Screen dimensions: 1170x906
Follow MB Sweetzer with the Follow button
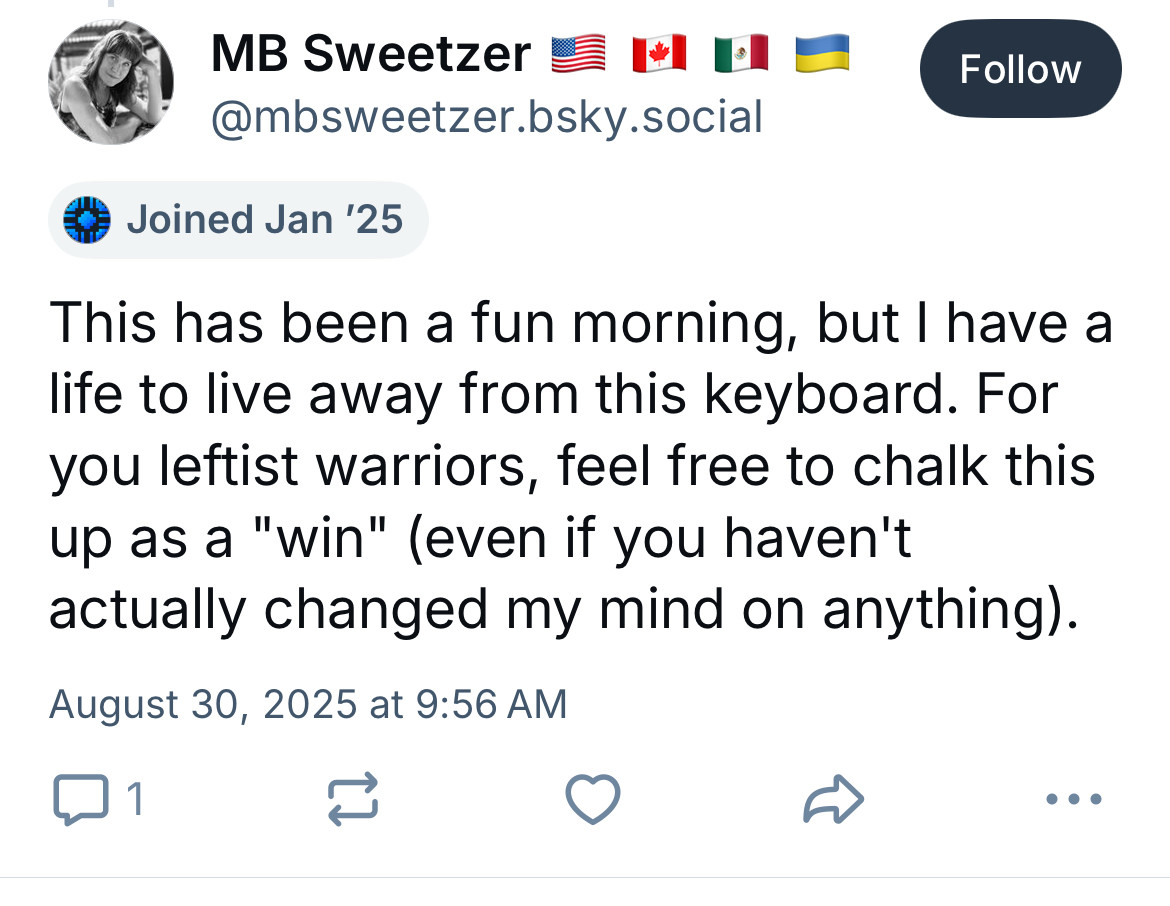[1020, 69]
